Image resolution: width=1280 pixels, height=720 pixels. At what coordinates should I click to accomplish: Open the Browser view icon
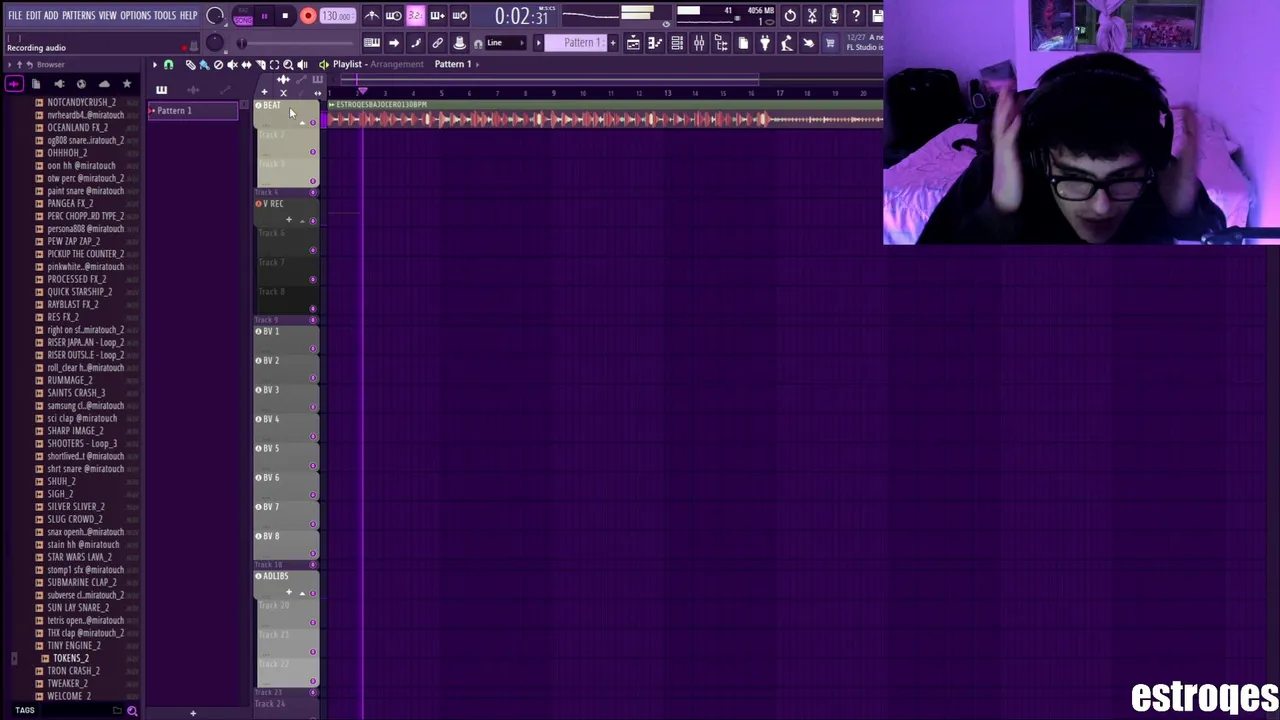coord(721,43)
